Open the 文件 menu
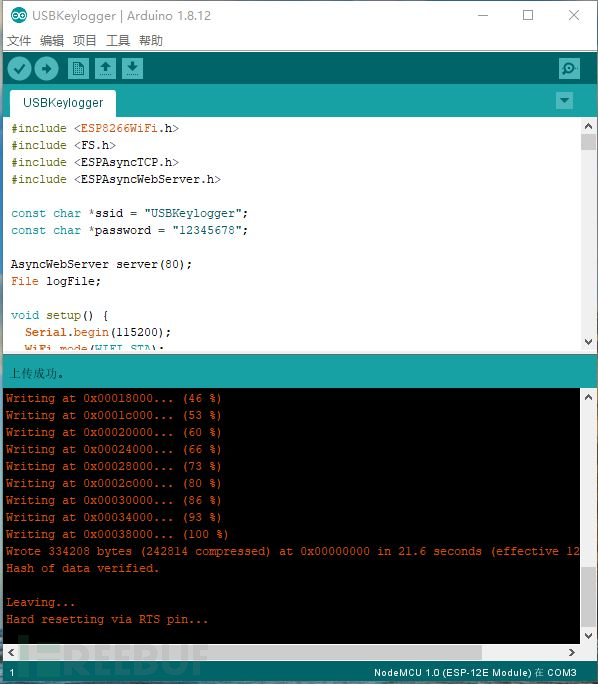The width and height of the screenshot is (598, 684). 19,41
